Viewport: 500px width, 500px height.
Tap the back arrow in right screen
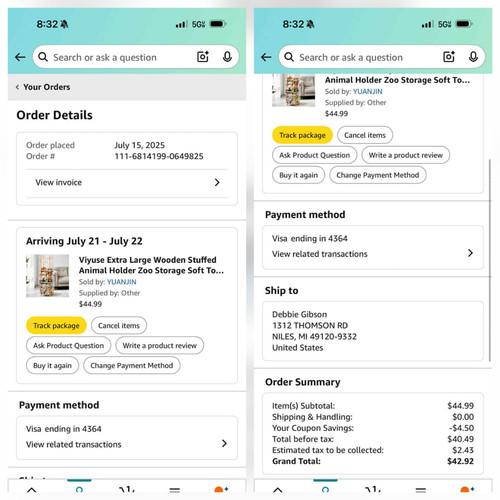266,57
